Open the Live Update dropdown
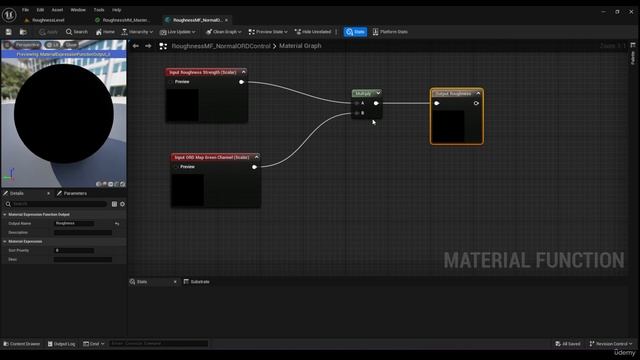 (178, 32)
